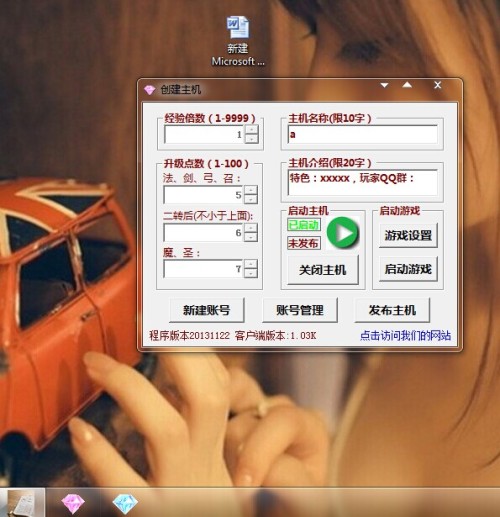Click the green play button to start host
The height and width of the screenshot is (517, 500).
[x=343, y=233]
